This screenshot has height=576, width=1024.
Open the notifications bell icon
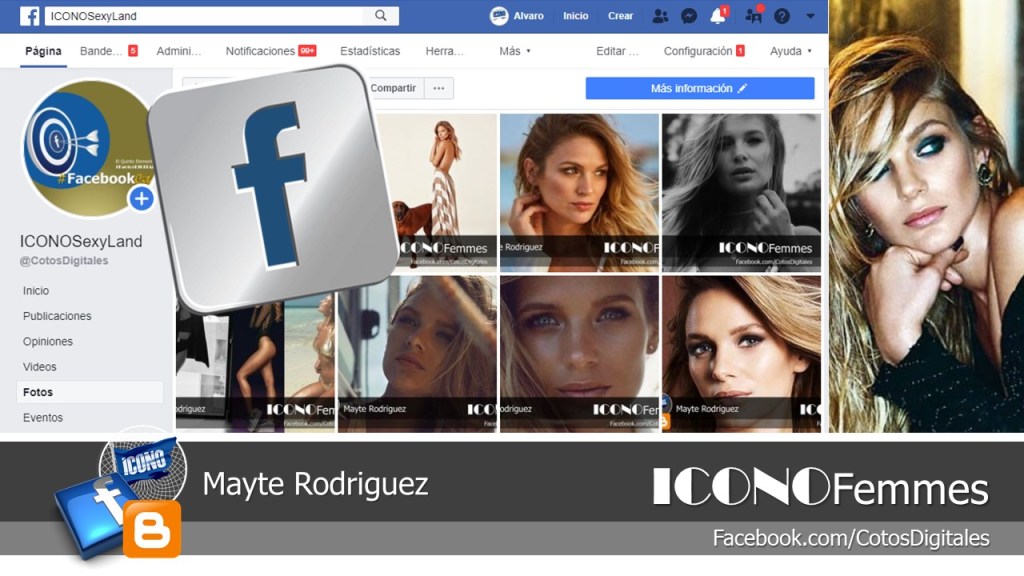(718, 16)
